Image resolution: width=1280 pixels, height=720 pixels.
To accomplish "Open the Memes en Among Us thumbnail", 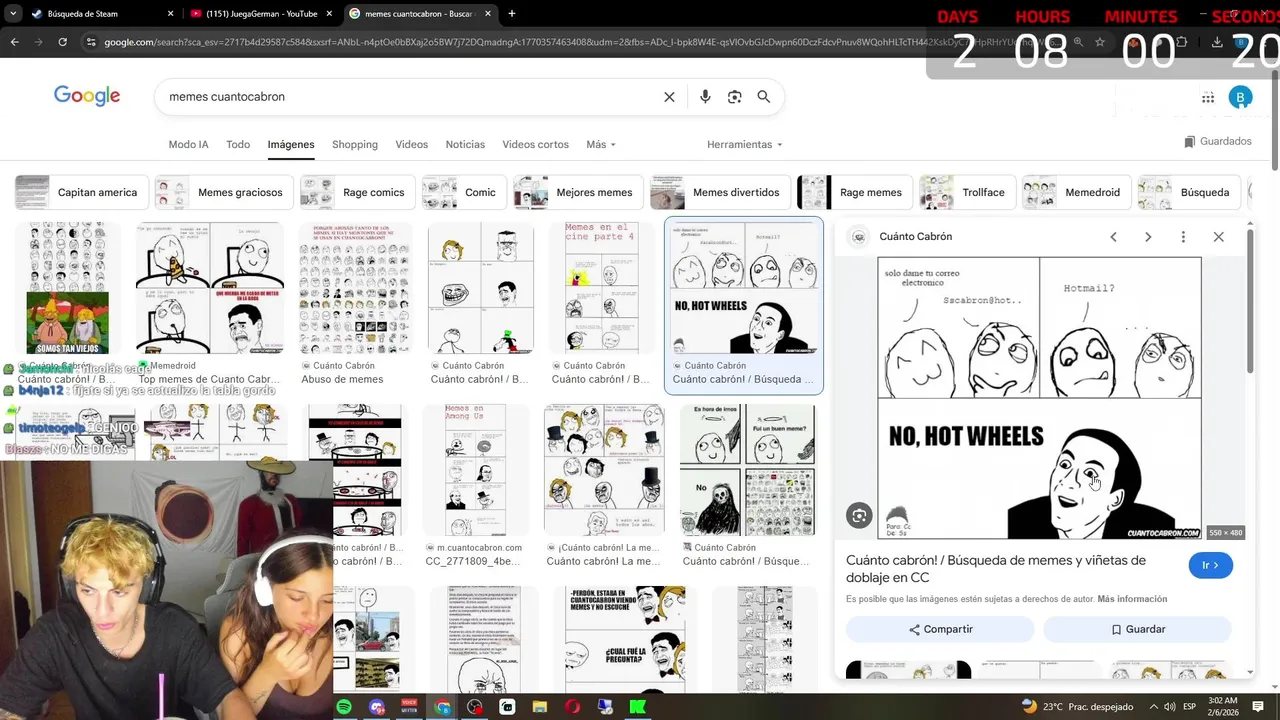I will click(x=474, y=470).
